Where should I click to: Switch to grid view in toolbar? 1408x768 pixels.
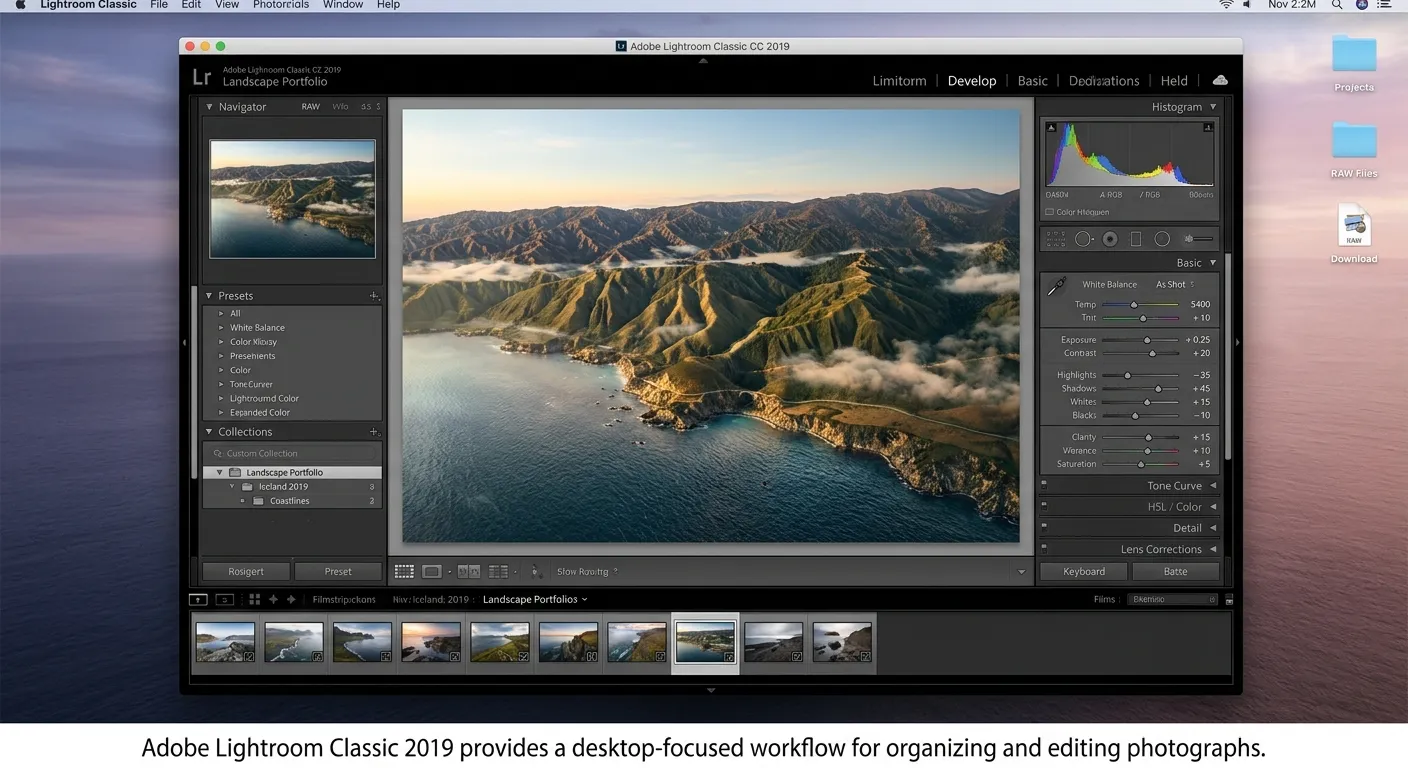pyautogui.click(x=404, y=571)
